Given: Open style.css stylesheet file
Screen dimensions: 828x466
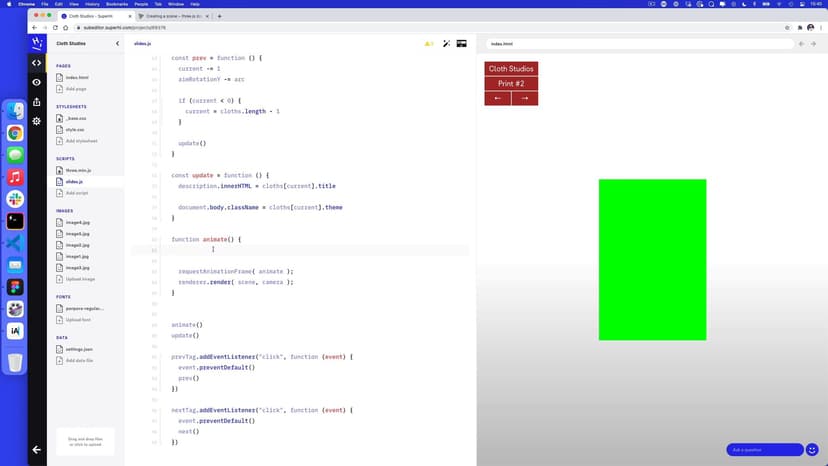Looking at the screenshot, I should [76, 129].
